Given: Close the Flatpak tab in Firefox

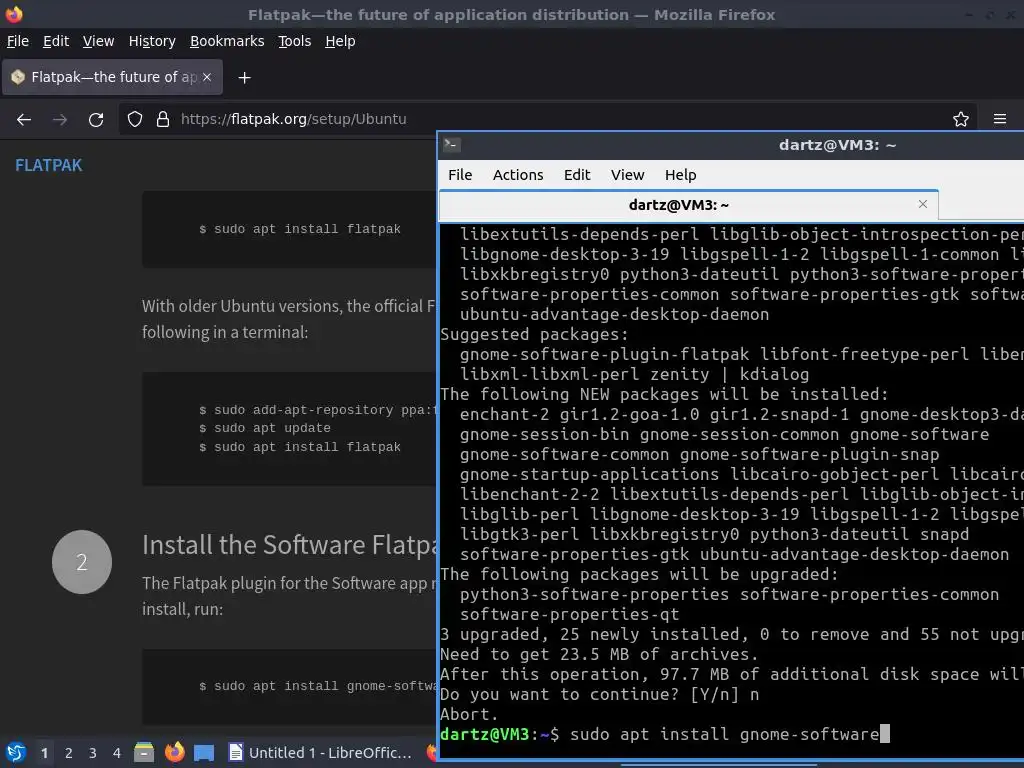Looking at the screenshot, I should pyautogui.click(x=207, y=77).
